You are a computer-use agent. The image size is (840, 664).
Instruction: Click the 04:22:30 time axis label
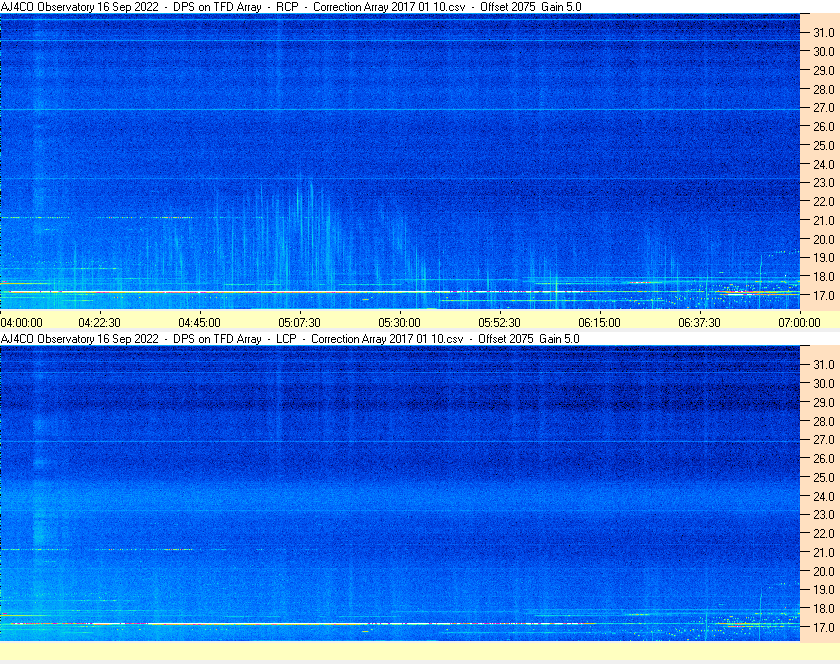click(100, 323)
